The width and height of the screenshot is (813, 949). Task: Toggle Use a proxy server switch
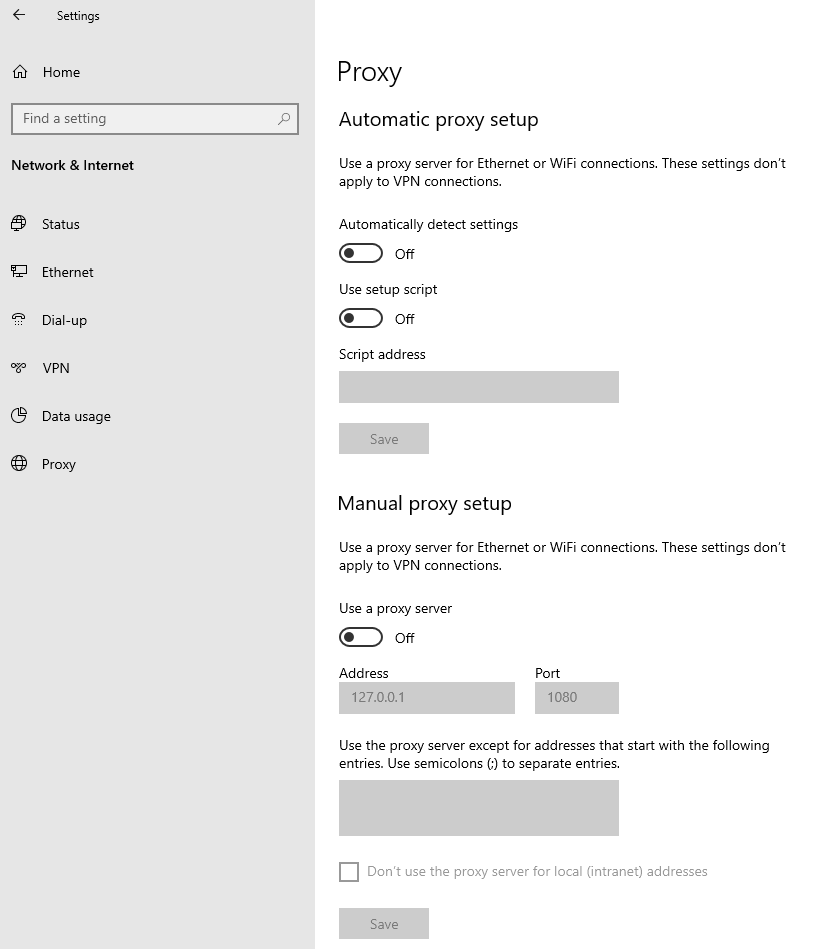tap(361, 637)
